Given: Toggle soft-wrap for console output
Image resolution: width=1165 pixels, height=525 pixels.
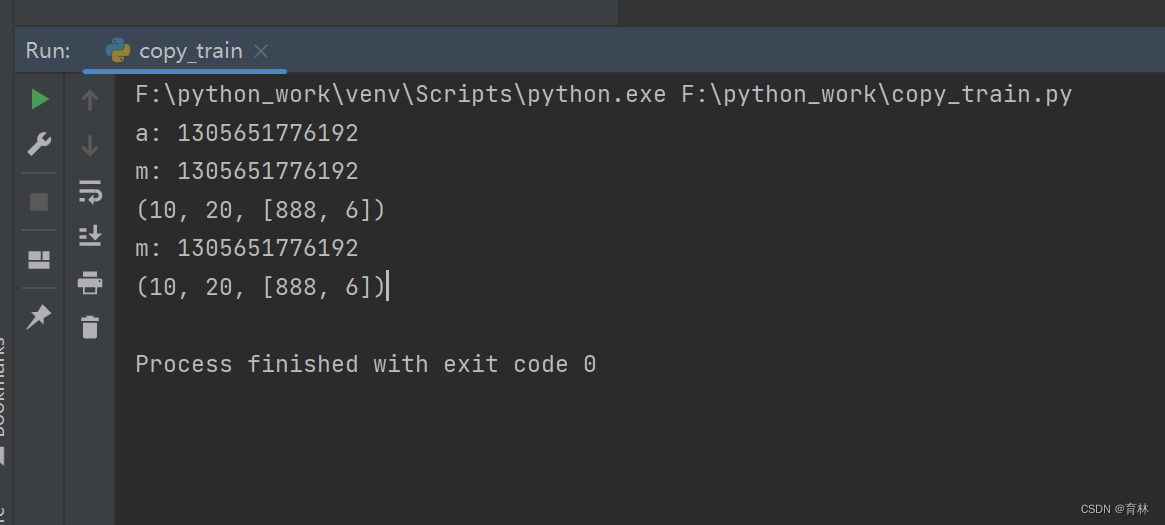Looking at the screenshot, I should 90,191.
